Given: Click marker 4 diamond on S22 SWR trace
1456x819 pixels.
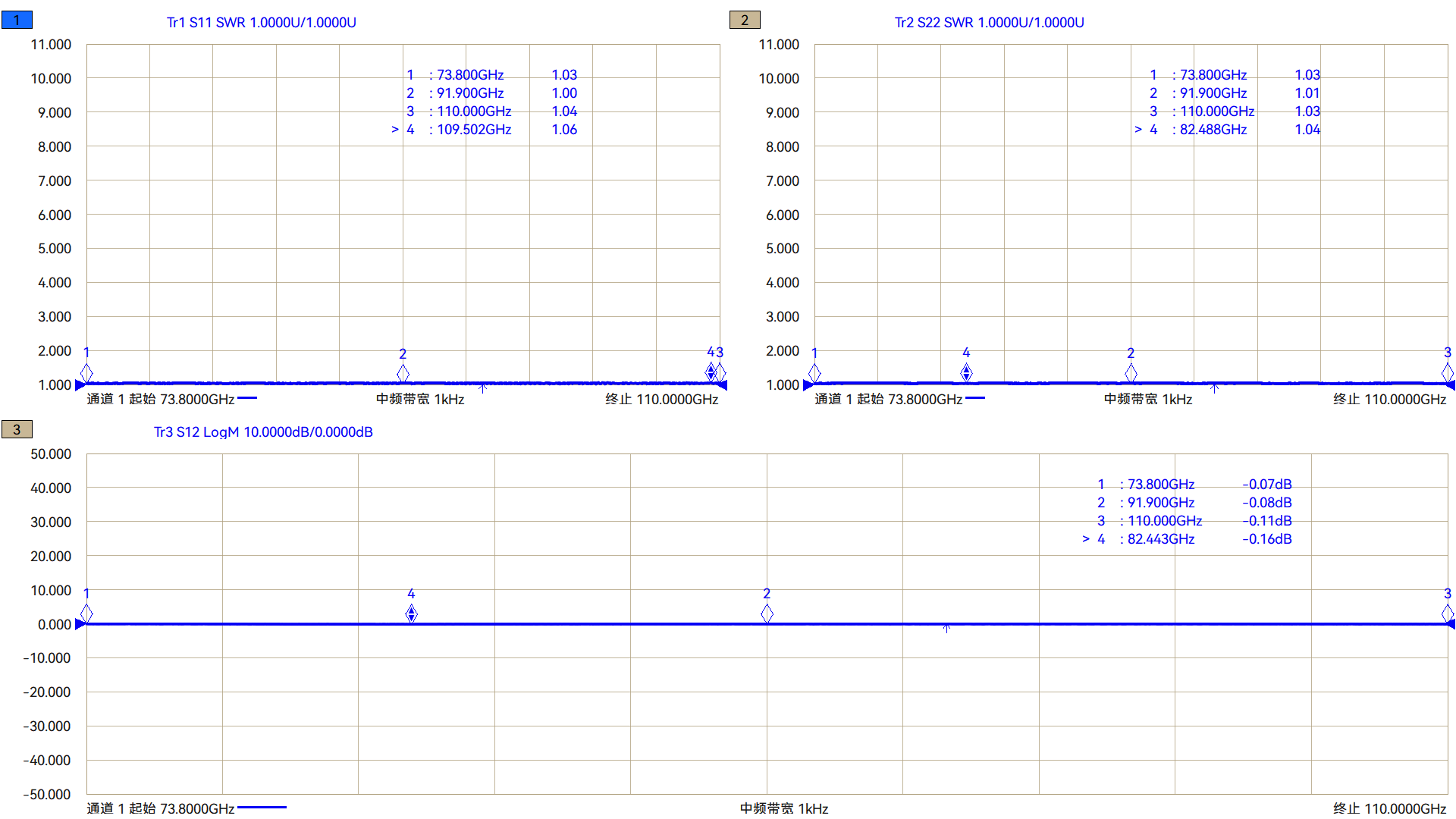Looking at the screenshot, I should tap(966, 372).
